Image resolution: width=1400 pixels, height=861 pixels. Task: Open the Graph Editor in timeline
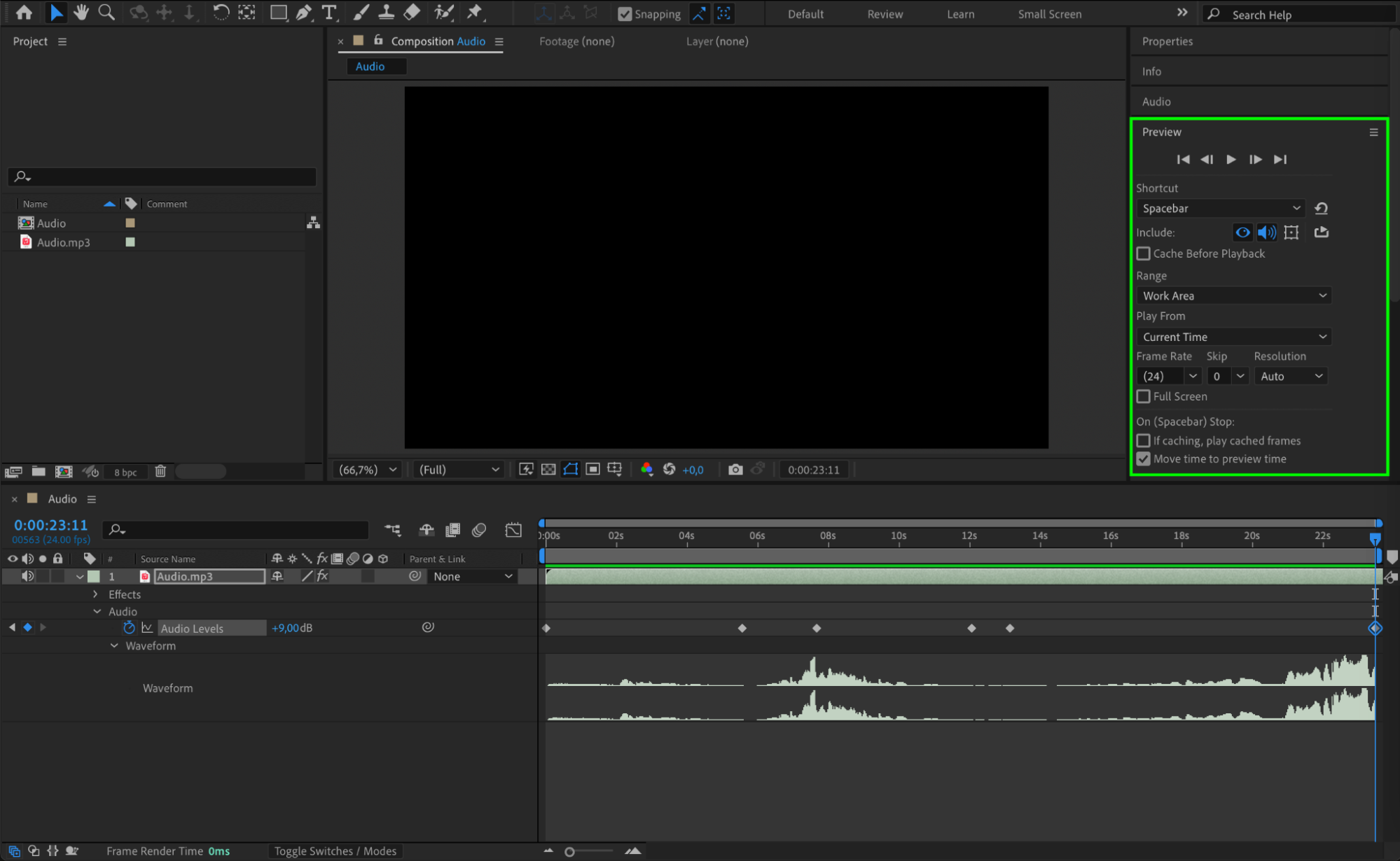513,530
